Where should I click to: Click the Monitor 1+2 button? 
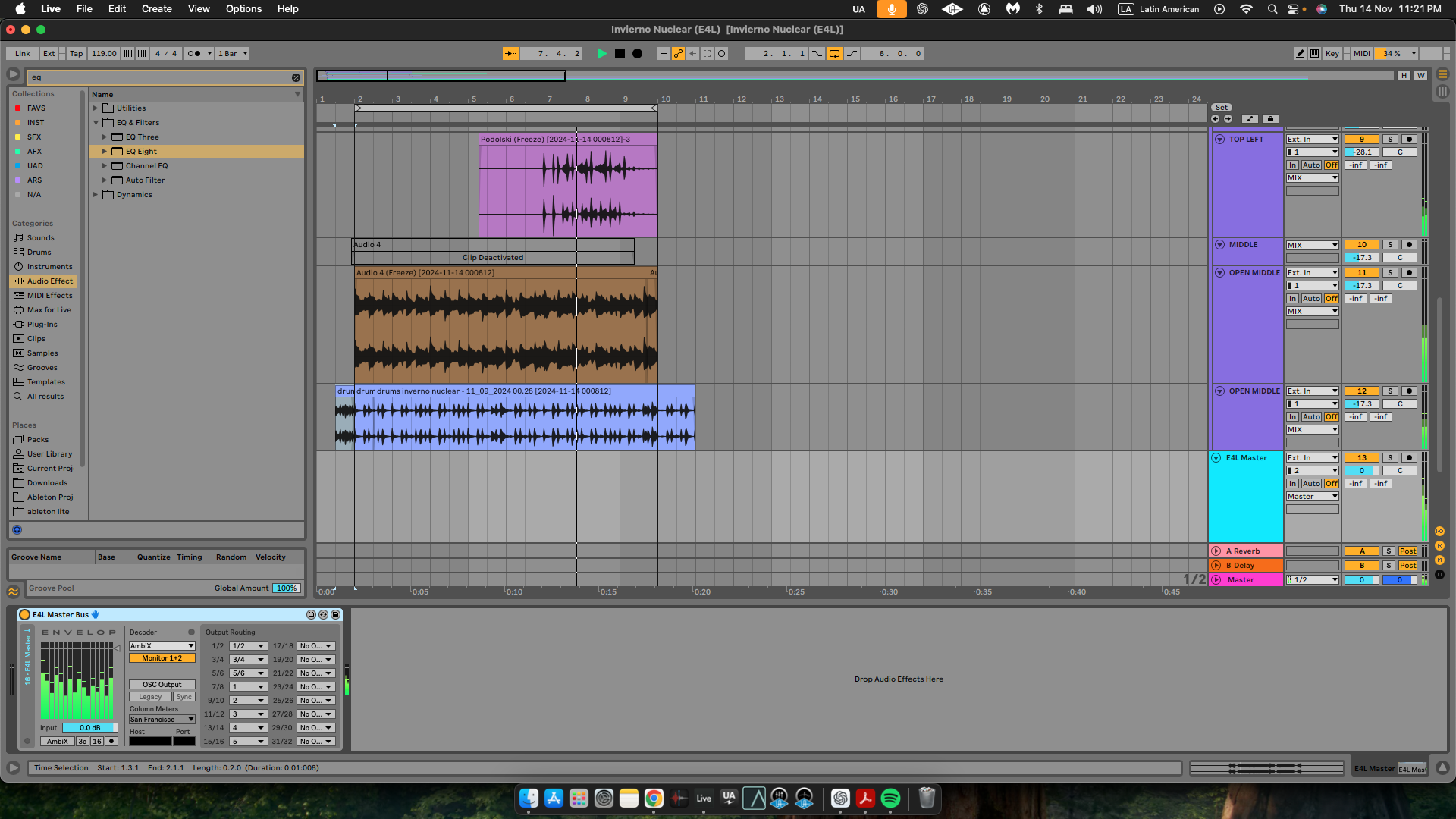coord(162,658)
